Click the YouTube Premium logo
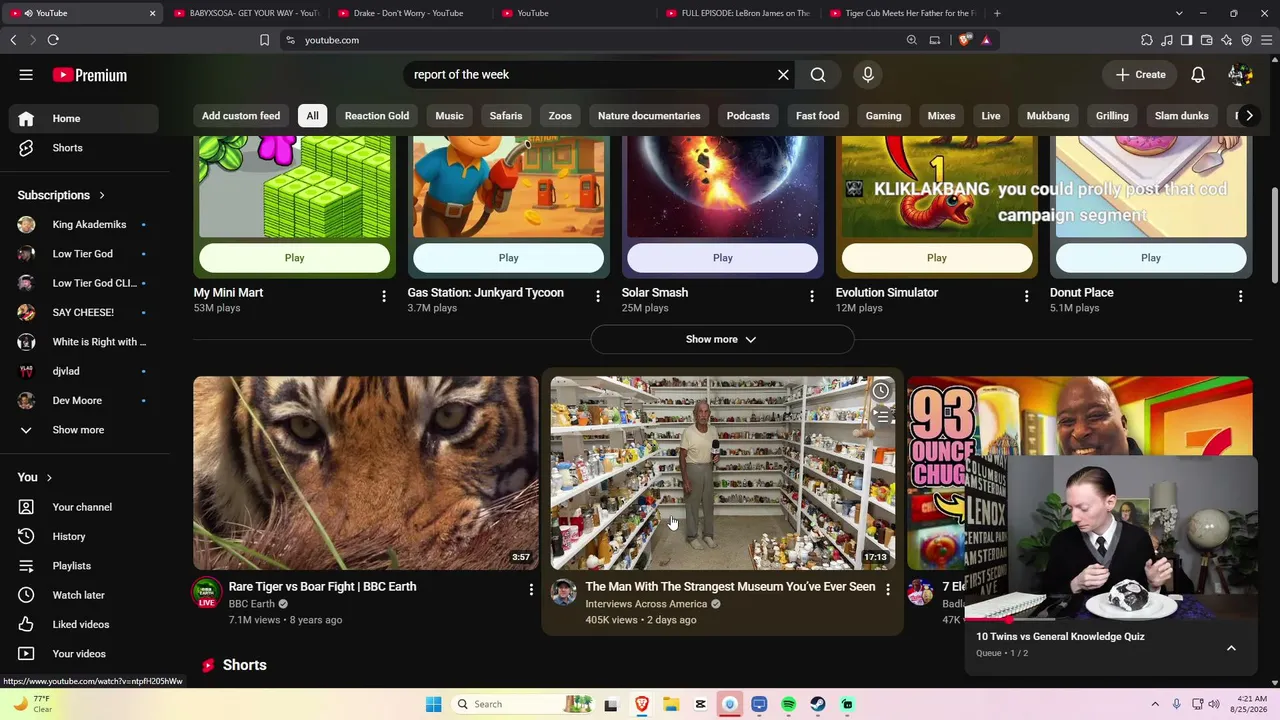Screen dimensions: 1280x720 coord(90,75)
